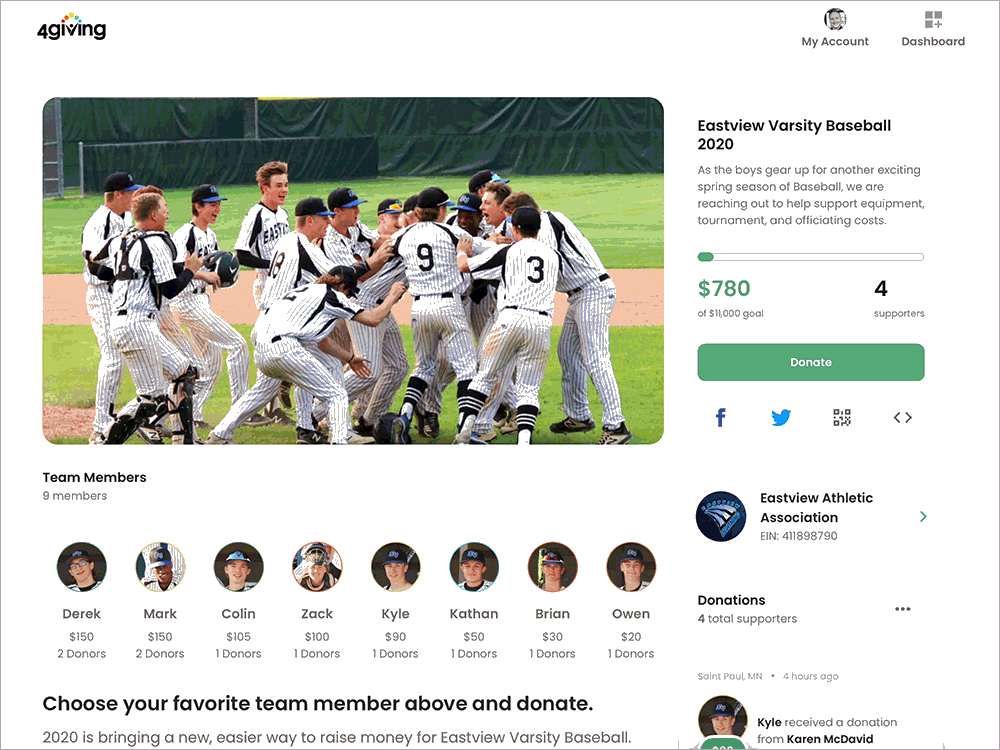Select the Dashboard menu label
Screen dimensions: 1000x750
pyautogui.click(x=933, y=41)
